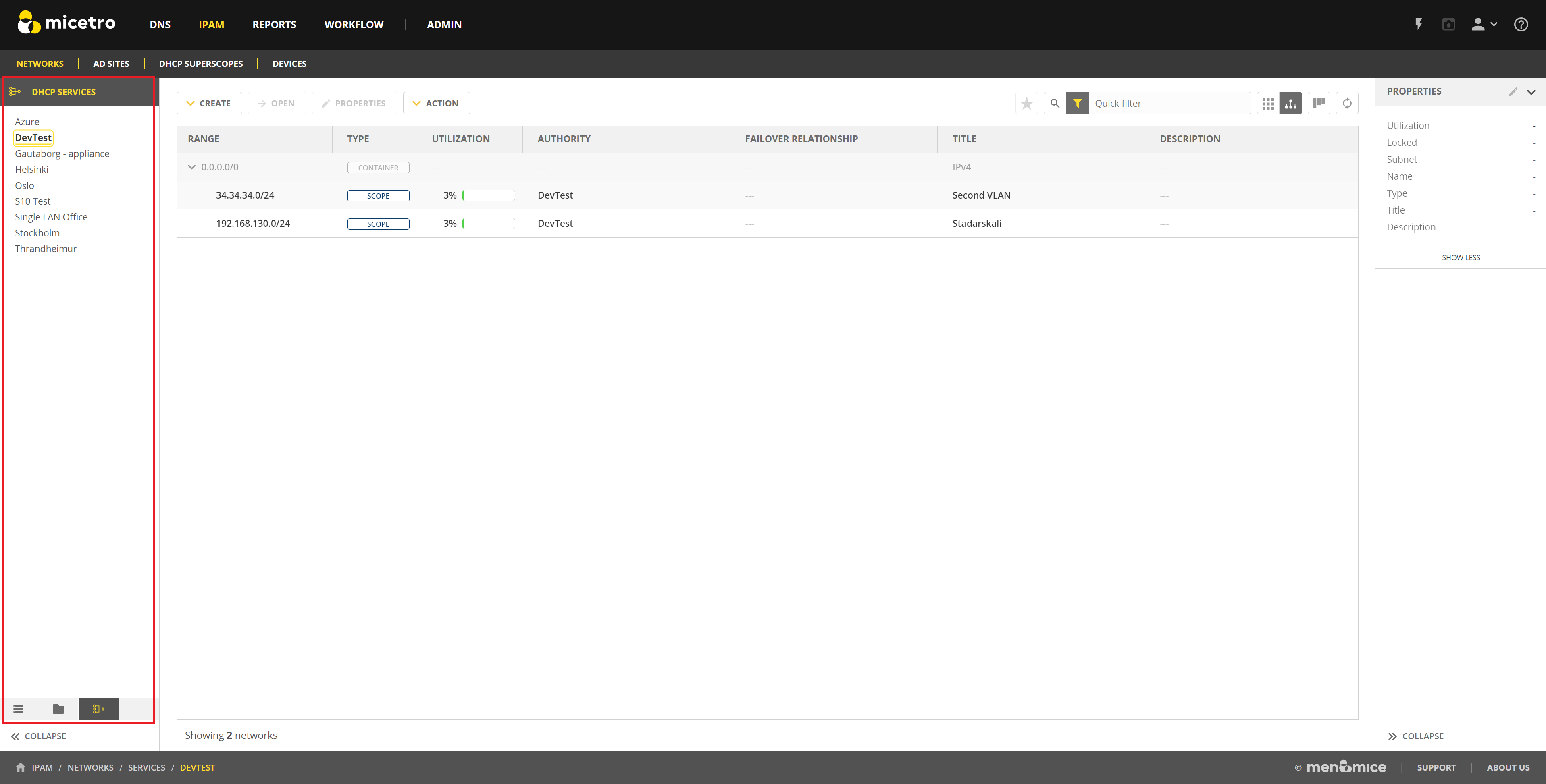This screenshot has width=1546, height=784.
Task: Select the 34.34.34.0/24 range row
Action: 767,195
